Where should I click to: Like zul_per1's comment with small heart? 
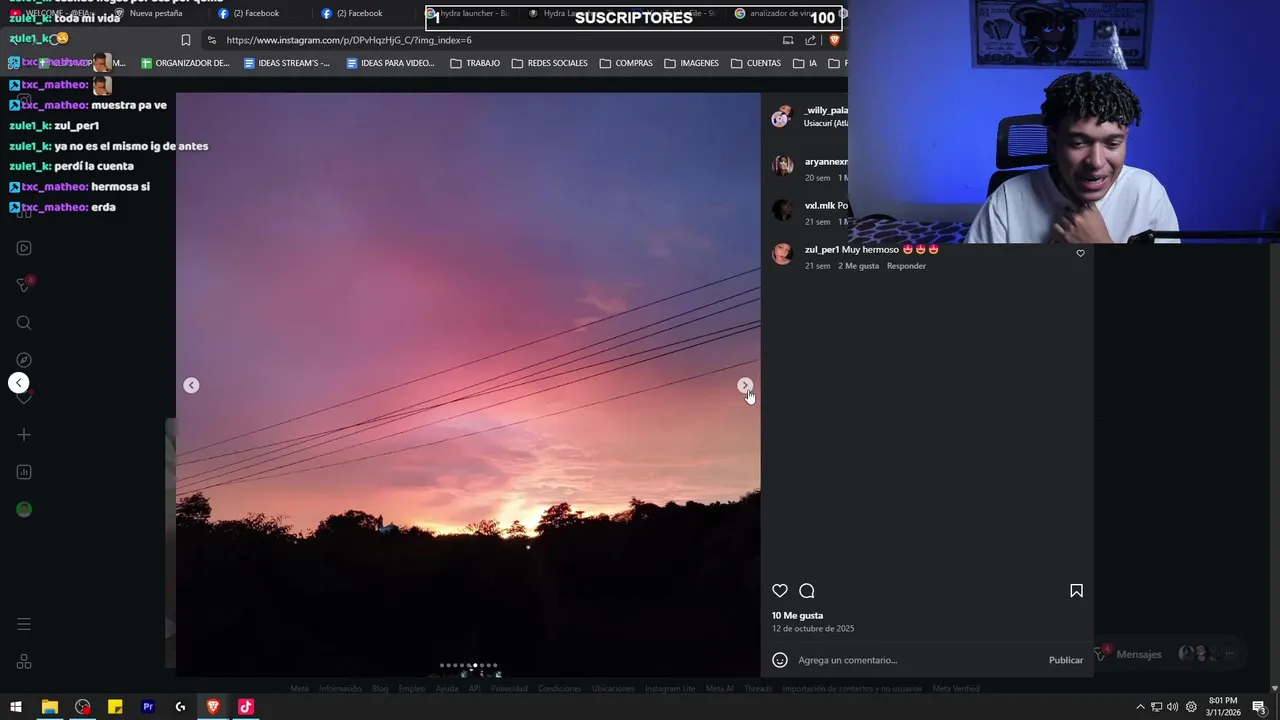point(1080,253)
